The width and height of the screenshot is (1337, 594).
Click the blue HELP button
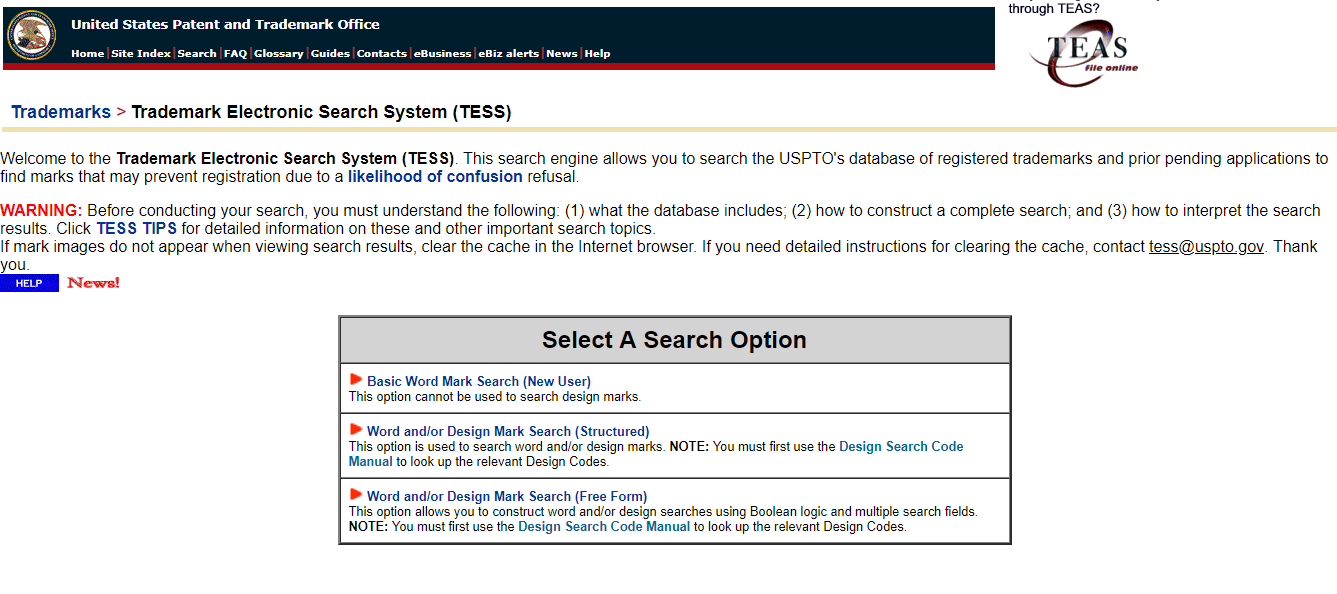click(29, 283)
